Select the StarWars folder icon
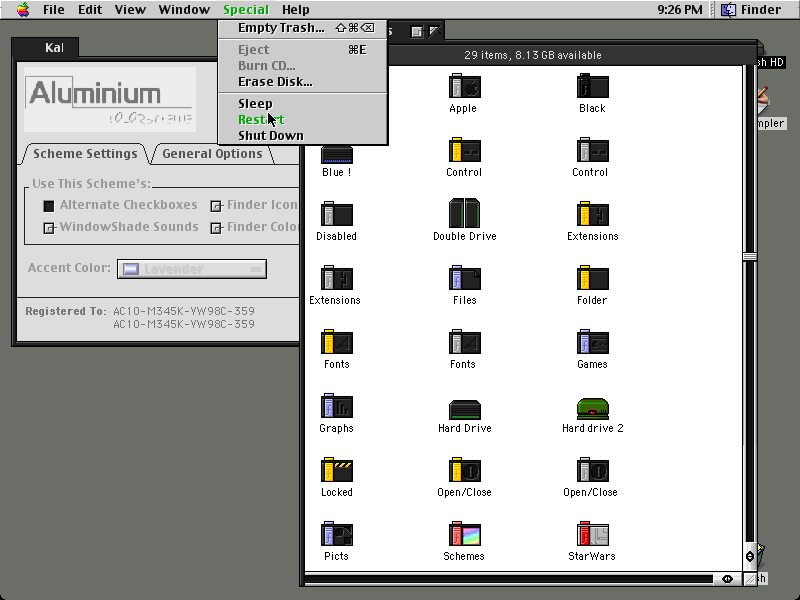The image size is (800, 600). 592,534
